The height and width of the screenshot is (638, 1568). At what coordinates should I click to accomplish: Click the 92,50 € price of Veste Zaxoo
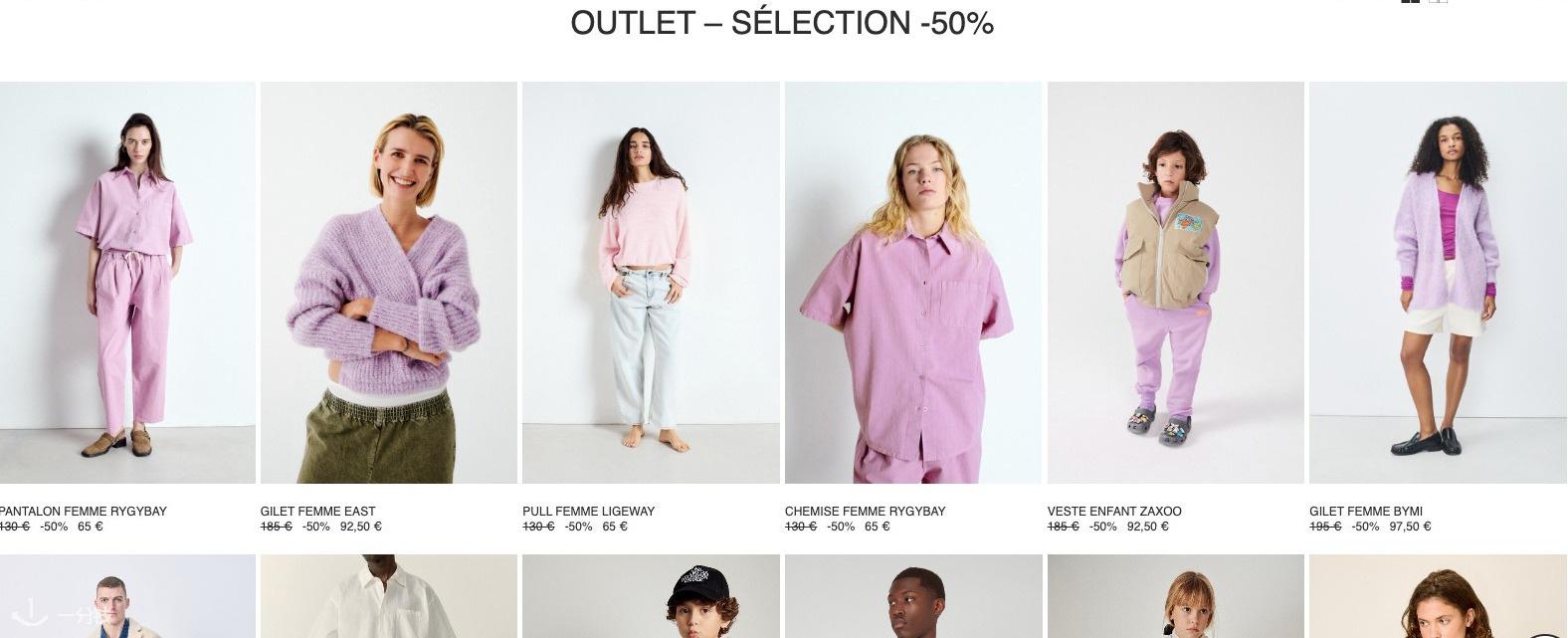pos(1148,527)
